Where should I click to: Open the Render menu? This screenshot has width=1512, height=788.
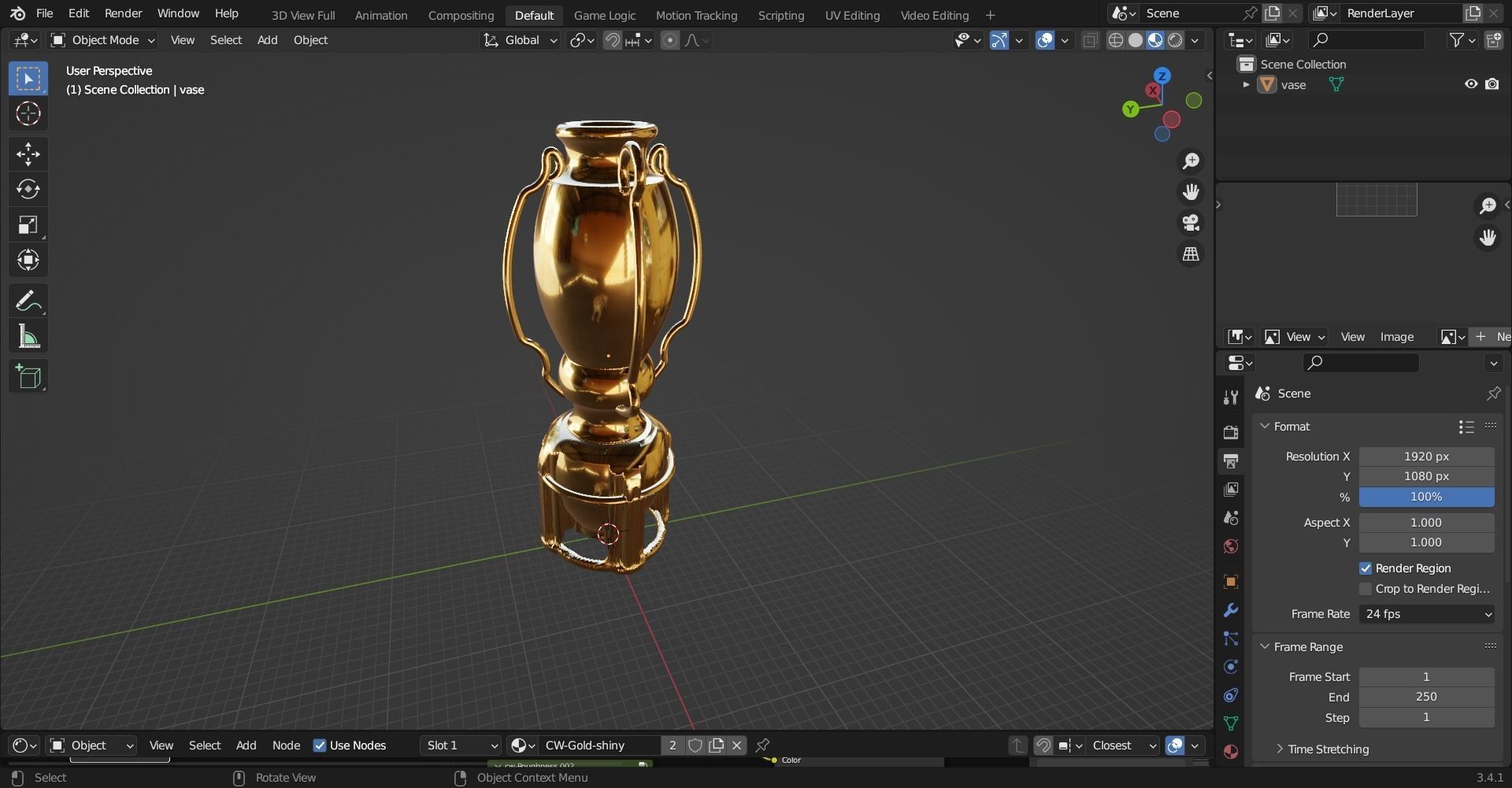124,13
